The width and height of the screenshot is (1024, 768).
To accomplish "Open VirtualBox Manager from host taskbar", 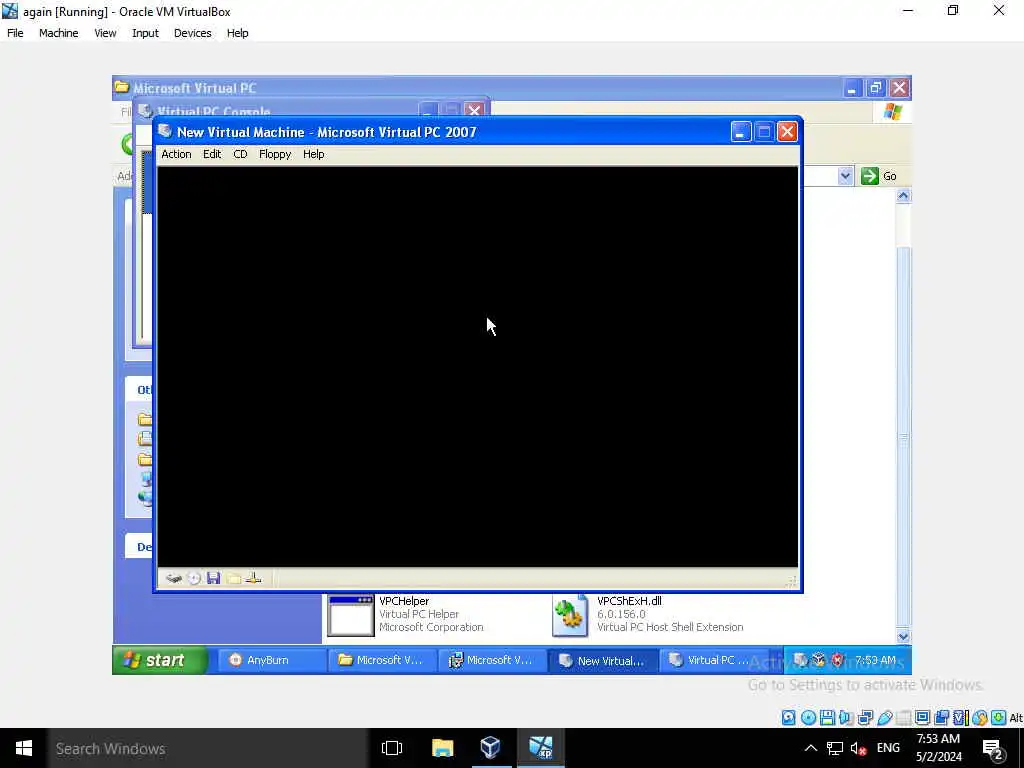I will pos(490,748).
